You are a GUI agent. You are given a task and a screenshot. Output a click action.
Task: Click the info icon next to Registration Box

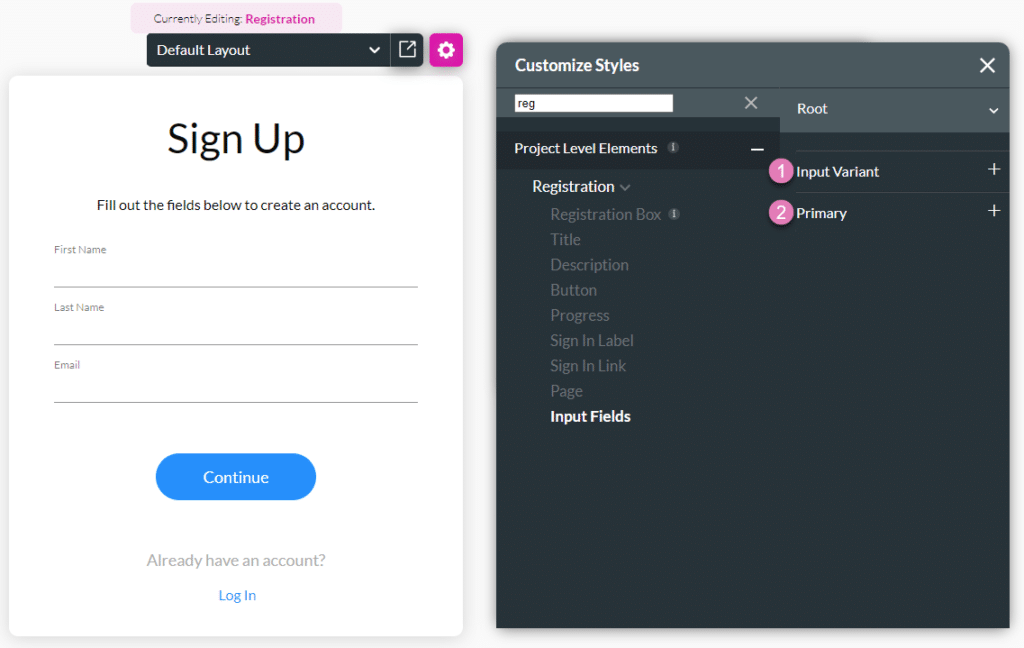(x=675, y=214)
